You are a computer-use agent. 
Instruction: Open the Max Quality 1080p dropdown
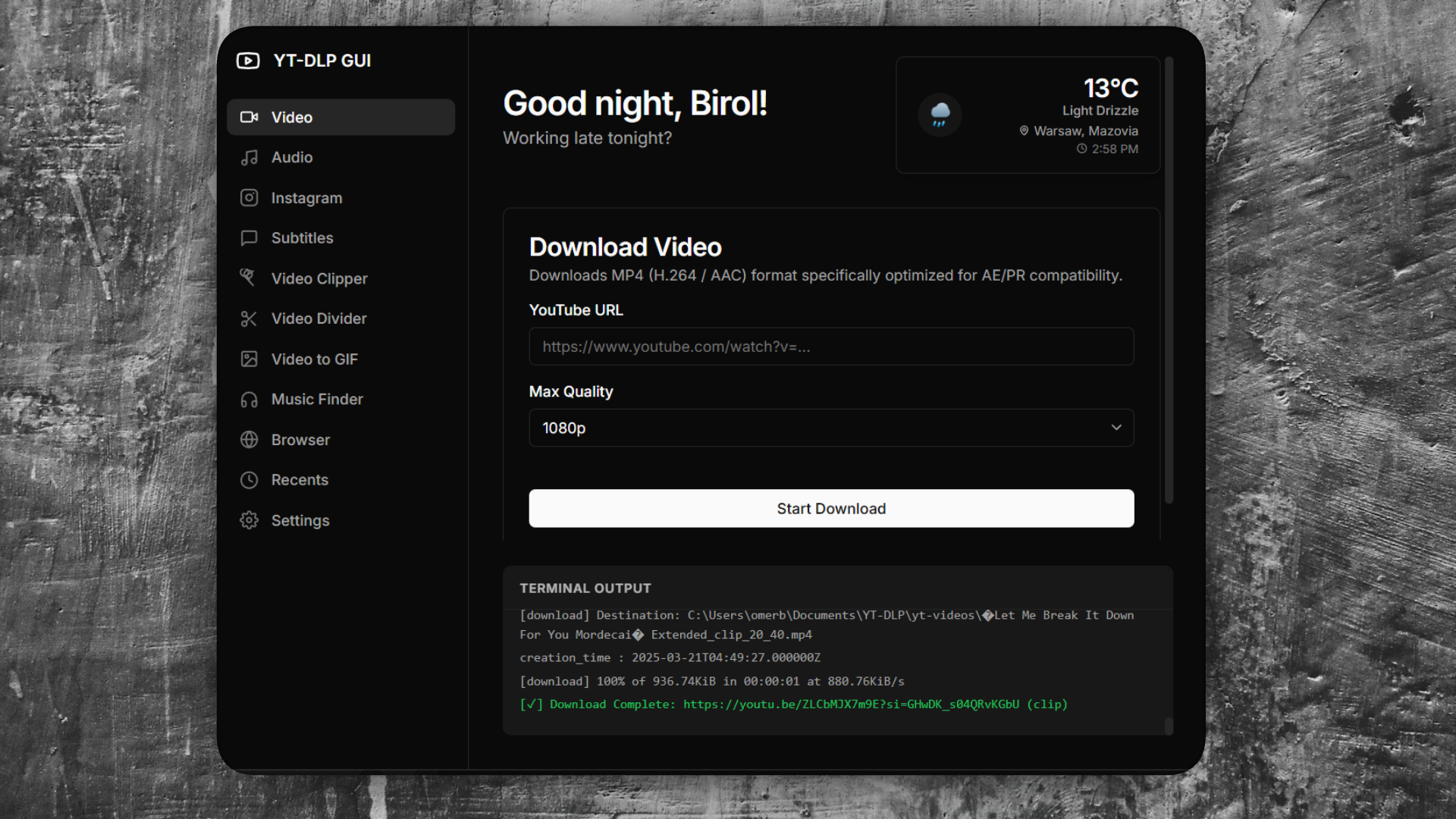[831, 428]
